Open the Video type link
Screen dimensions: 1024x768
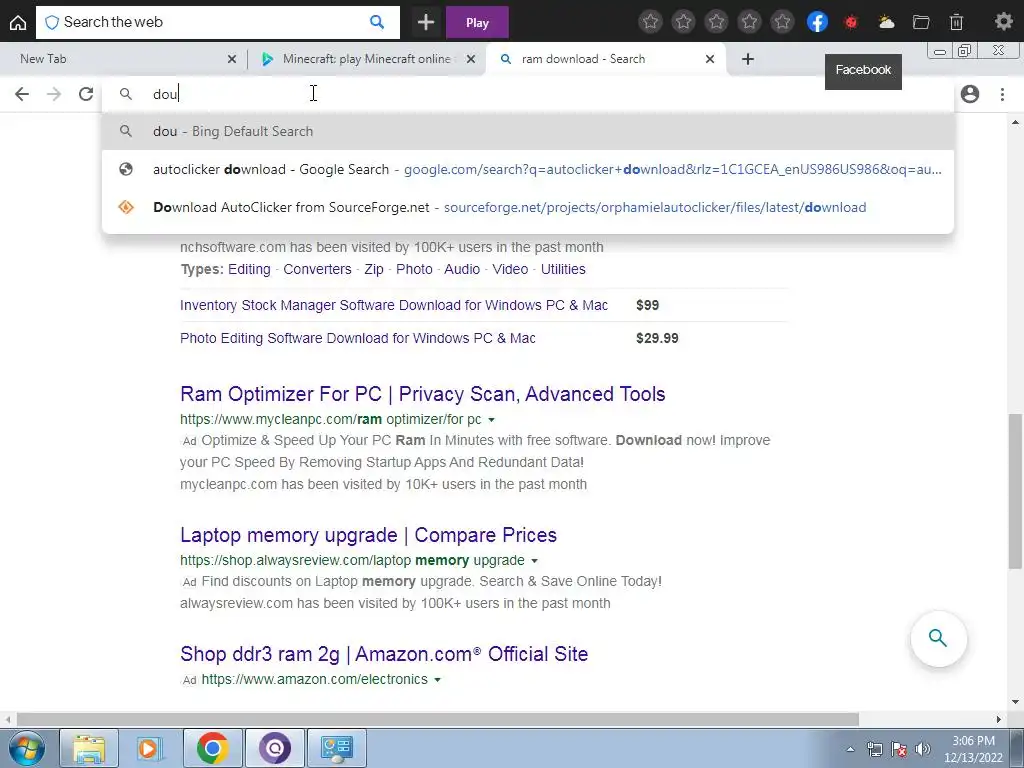(510, 269)
